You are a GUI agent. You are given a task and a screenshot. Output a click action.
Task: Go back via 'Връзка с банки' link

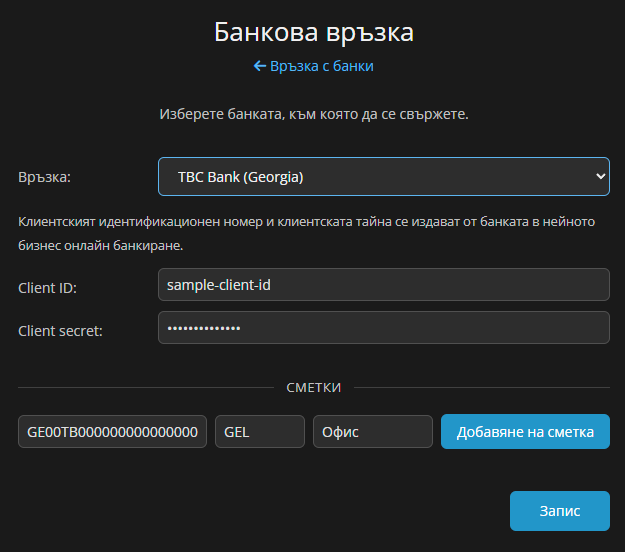314,66
